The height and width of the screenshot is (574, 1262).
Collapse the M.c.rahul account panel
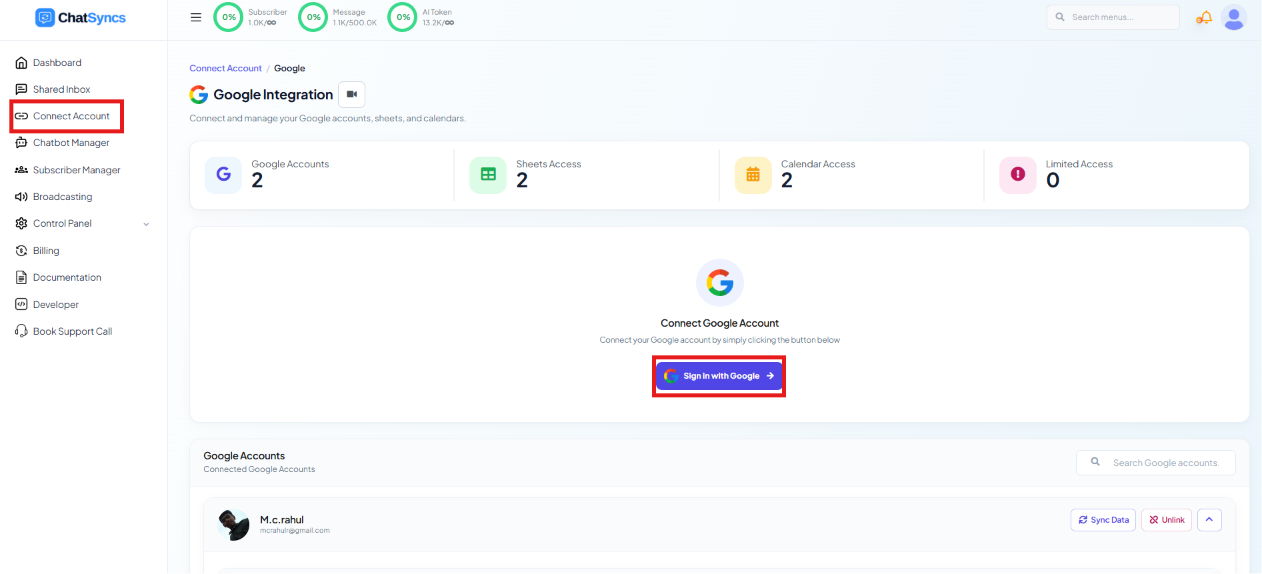(1209, 520)
